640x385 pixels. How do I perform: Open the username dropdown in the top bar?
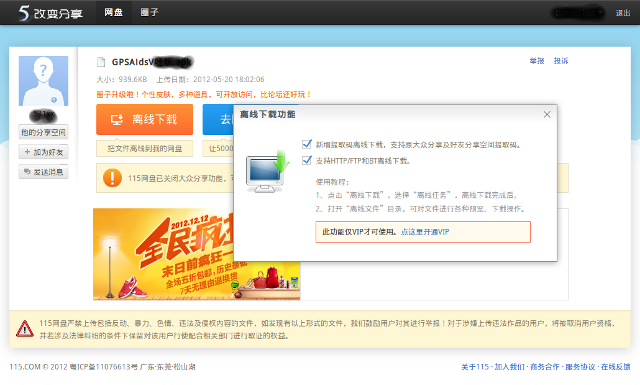578,13
